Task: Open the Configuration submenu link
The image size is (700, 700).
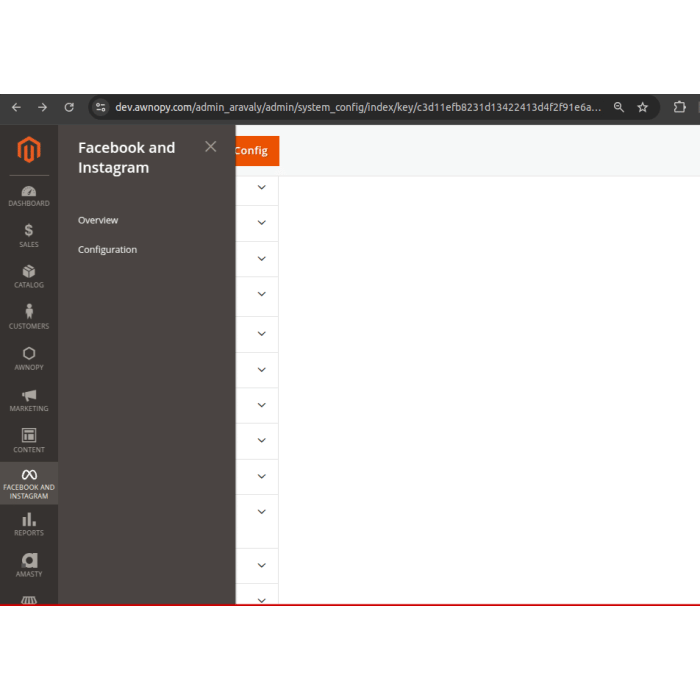Action: click(x=107, y=250)
